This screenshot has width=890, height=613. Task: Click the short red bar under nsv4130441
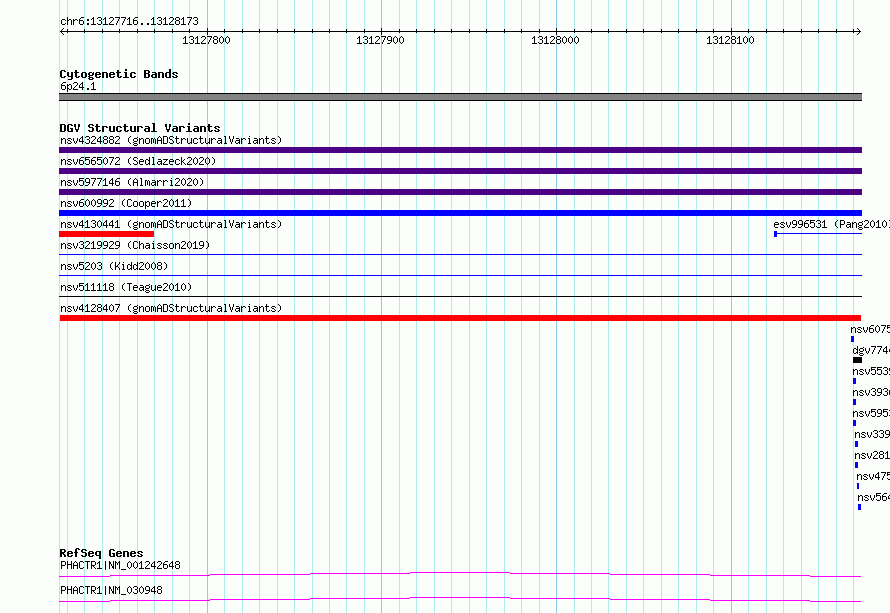click(107, 234)
